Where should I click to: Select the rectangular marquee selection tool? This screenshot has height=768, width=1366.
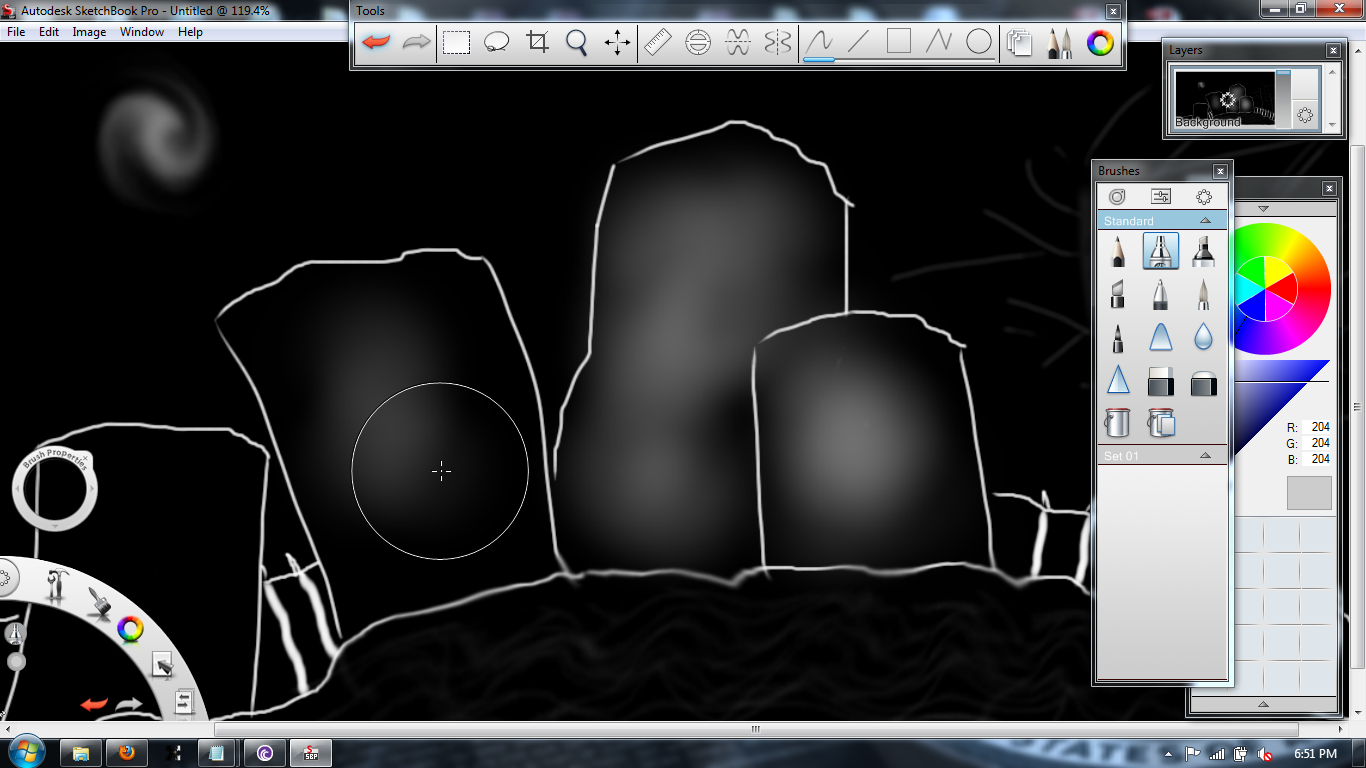[x=457, y=42]
